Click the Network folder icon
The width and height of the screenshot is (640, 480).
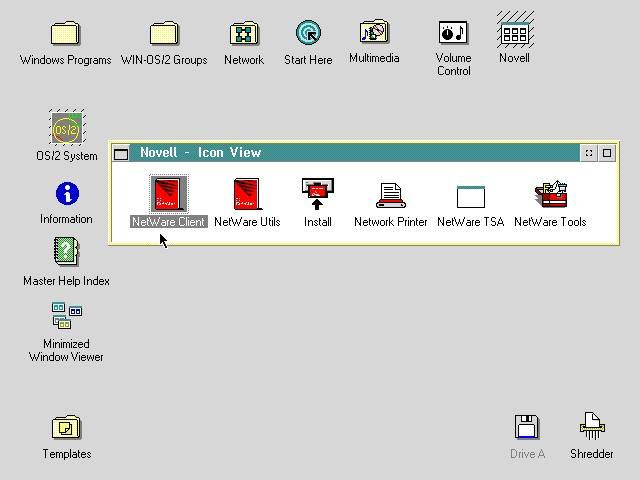[x=244, y=33]
